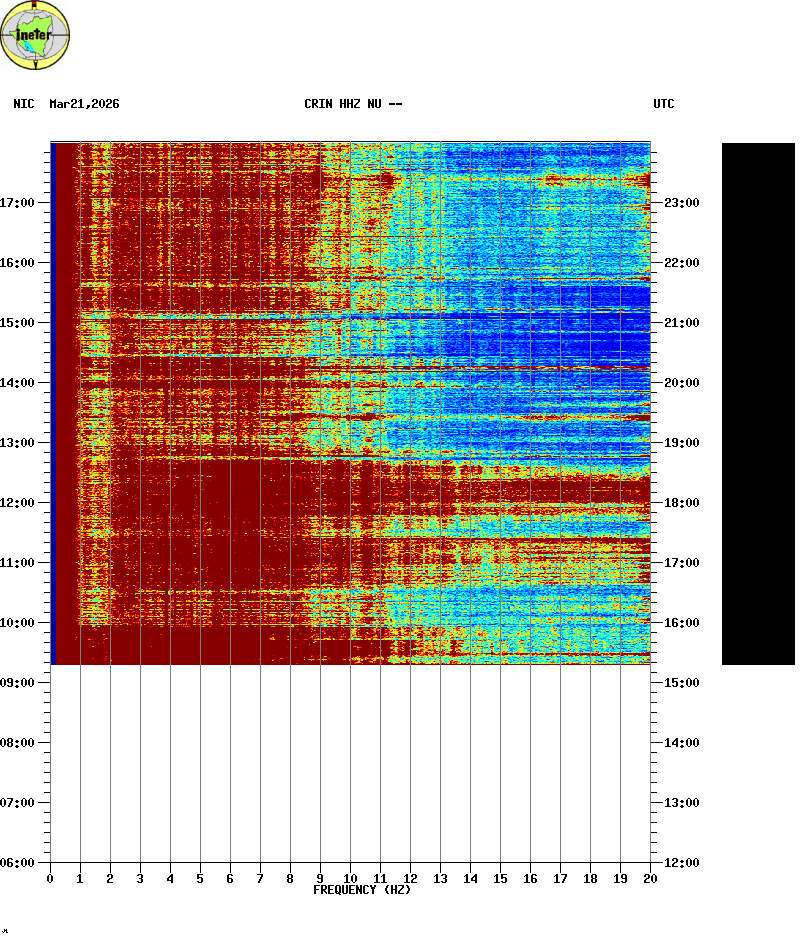Click the 13:00 label on left time axis

(x=17, y=443)
